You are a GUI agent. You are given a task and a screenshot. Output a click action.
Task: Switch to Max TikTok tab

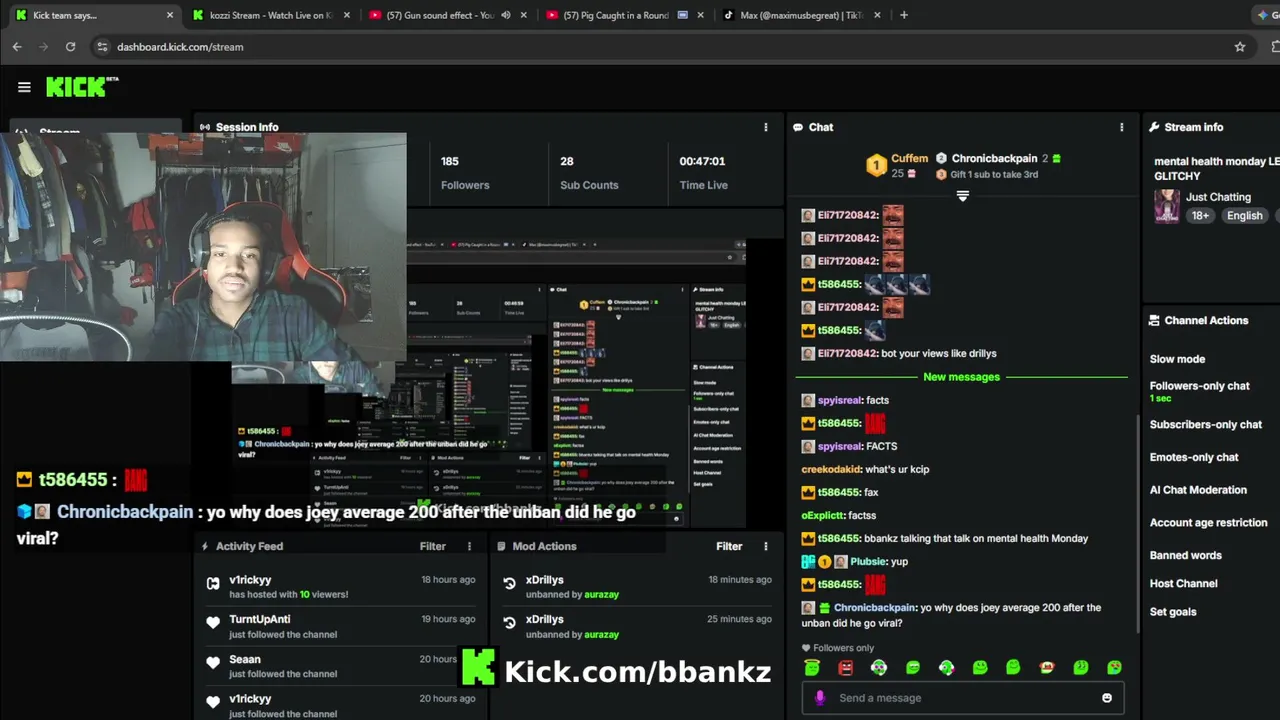point(800,15)
